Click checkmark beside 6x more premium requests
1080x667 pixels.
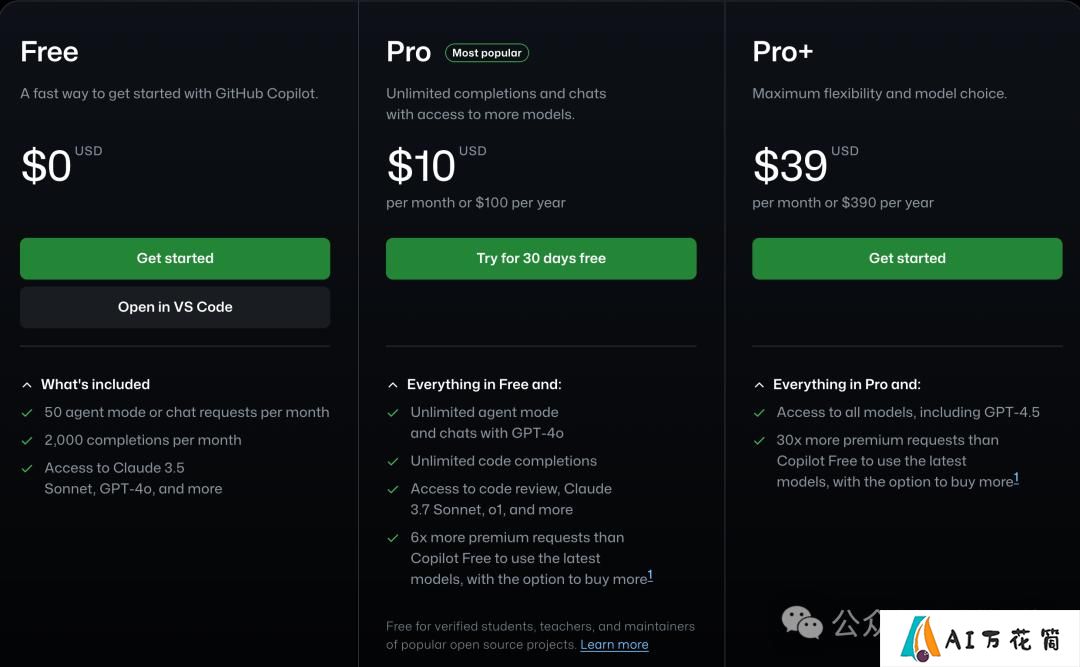393,538
